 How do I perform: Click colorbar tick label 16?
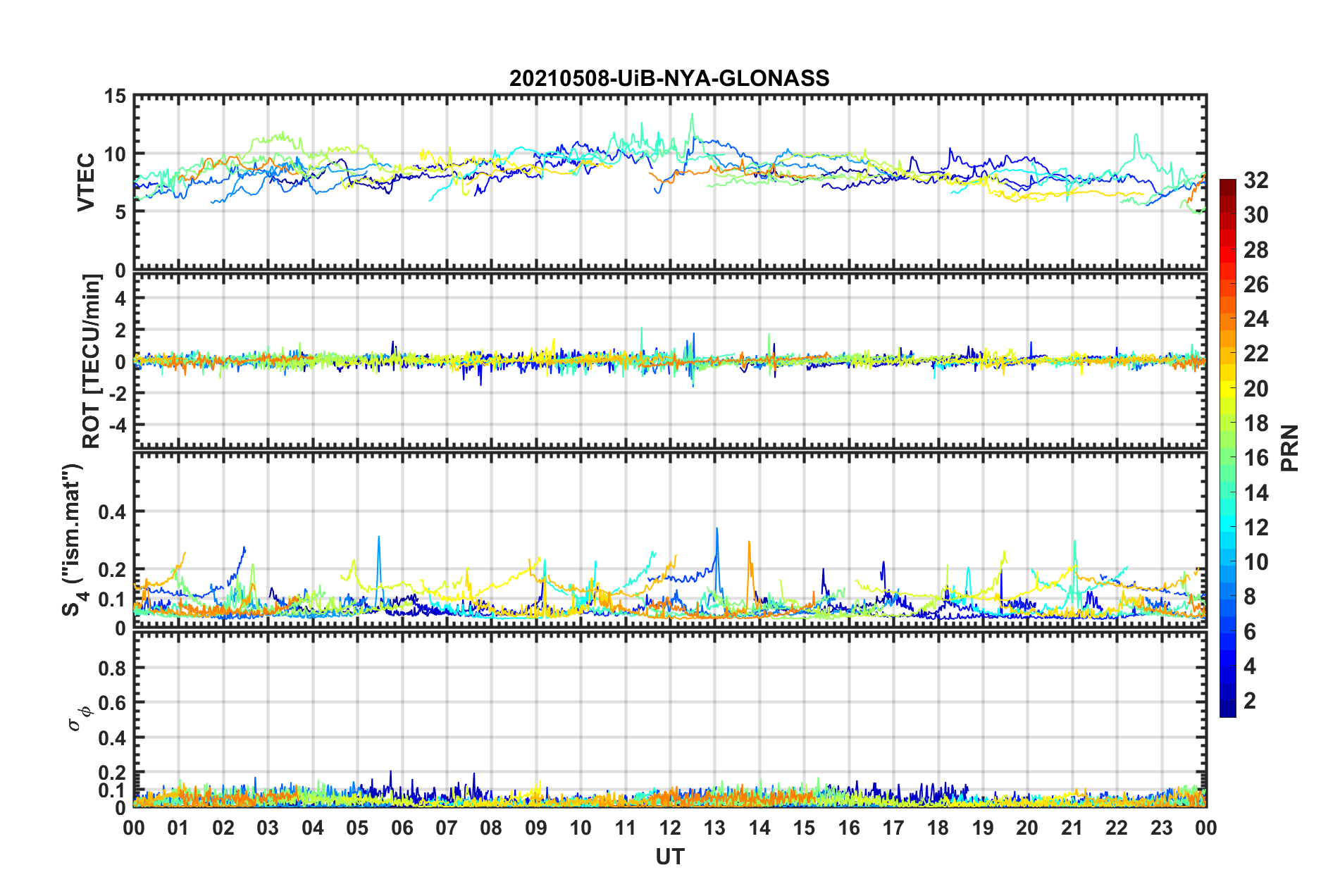coord(1255,458)
